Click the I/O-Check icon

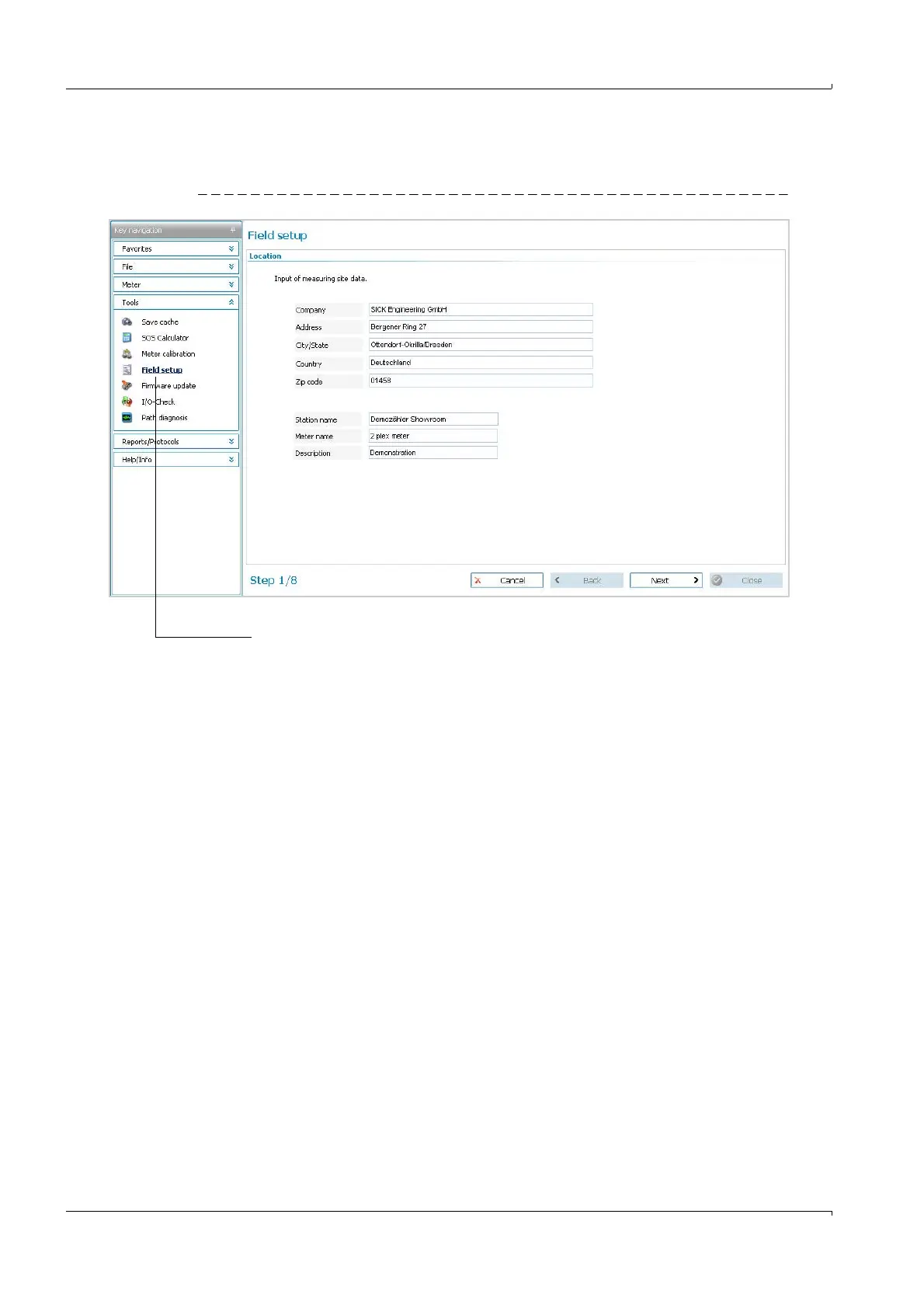point(127,402)
